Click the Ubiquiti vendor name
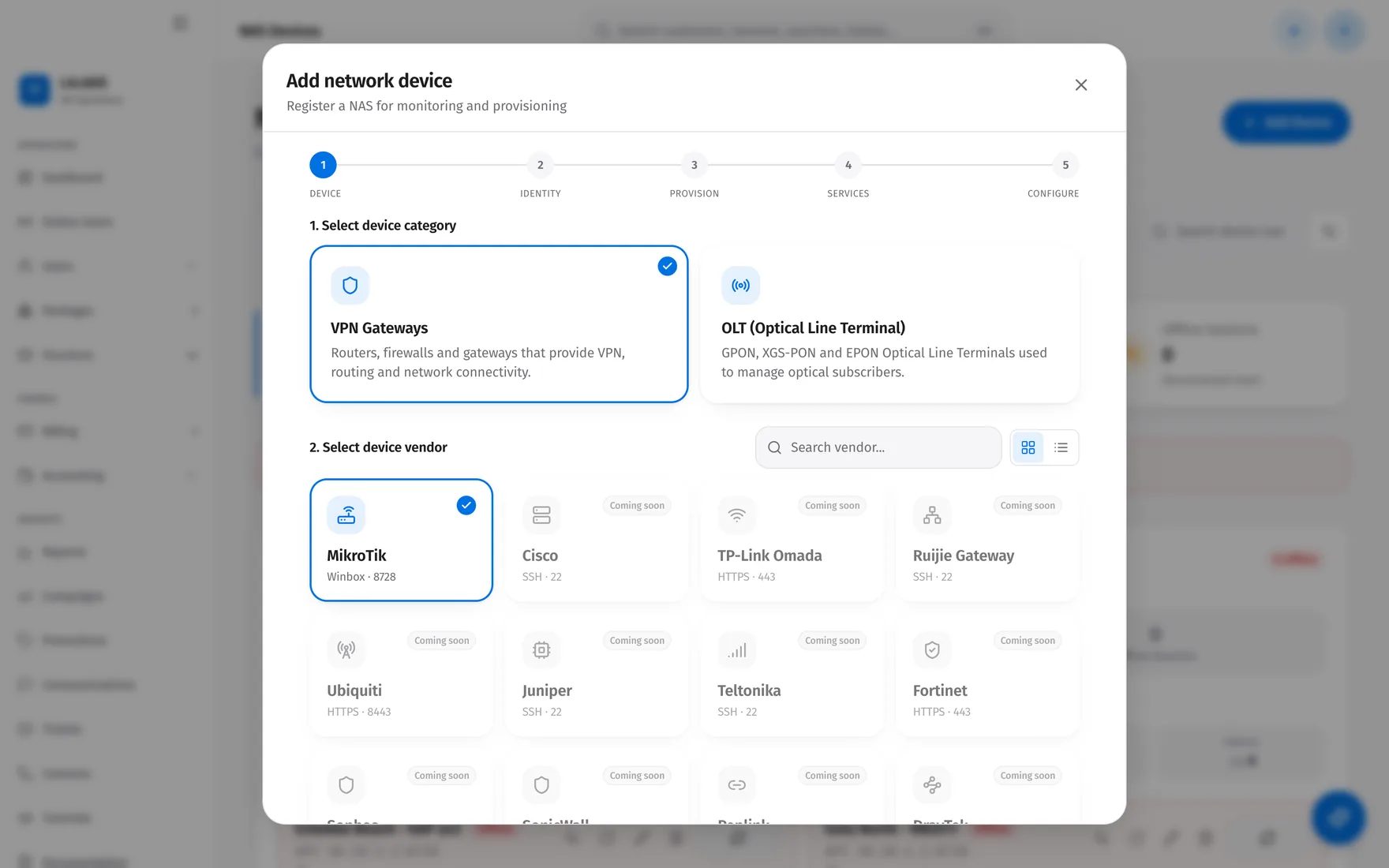The height and width of the screenshot is (868, 1389). [354, 690]
